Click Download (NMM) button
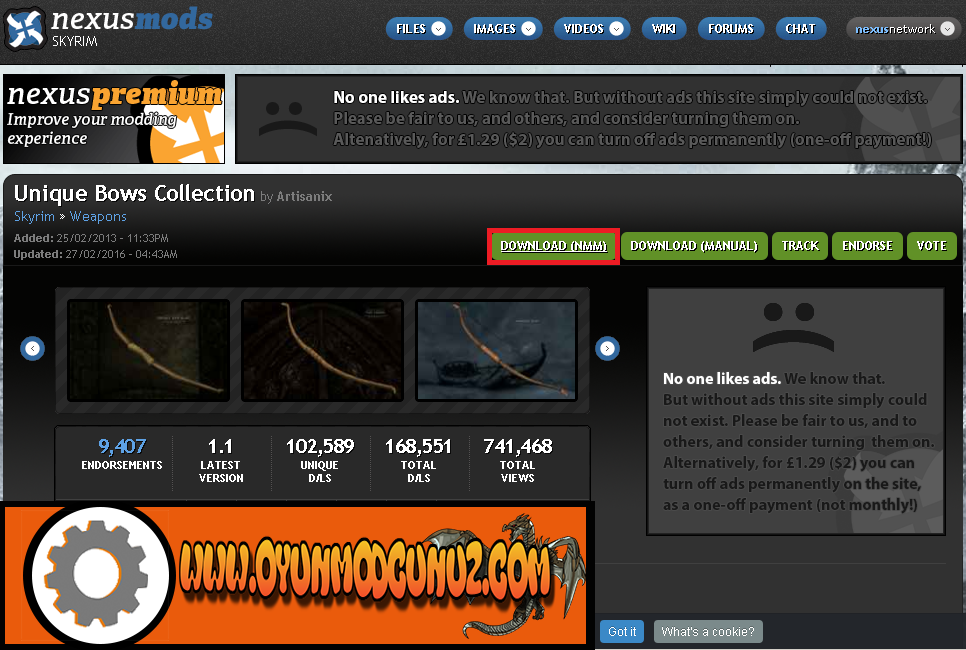966x650 pixels. pos(553,246)
